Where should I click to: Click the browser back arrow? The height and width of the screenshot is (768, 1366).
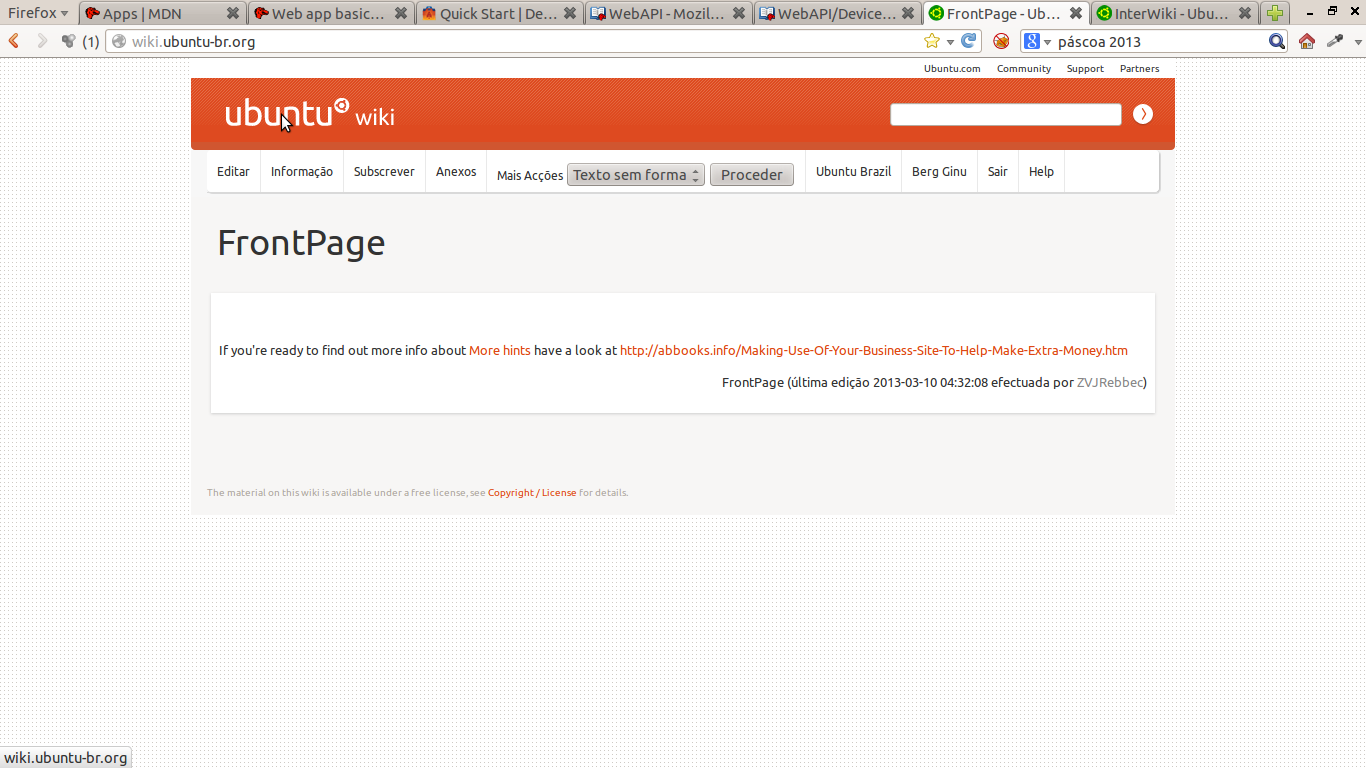14,41
